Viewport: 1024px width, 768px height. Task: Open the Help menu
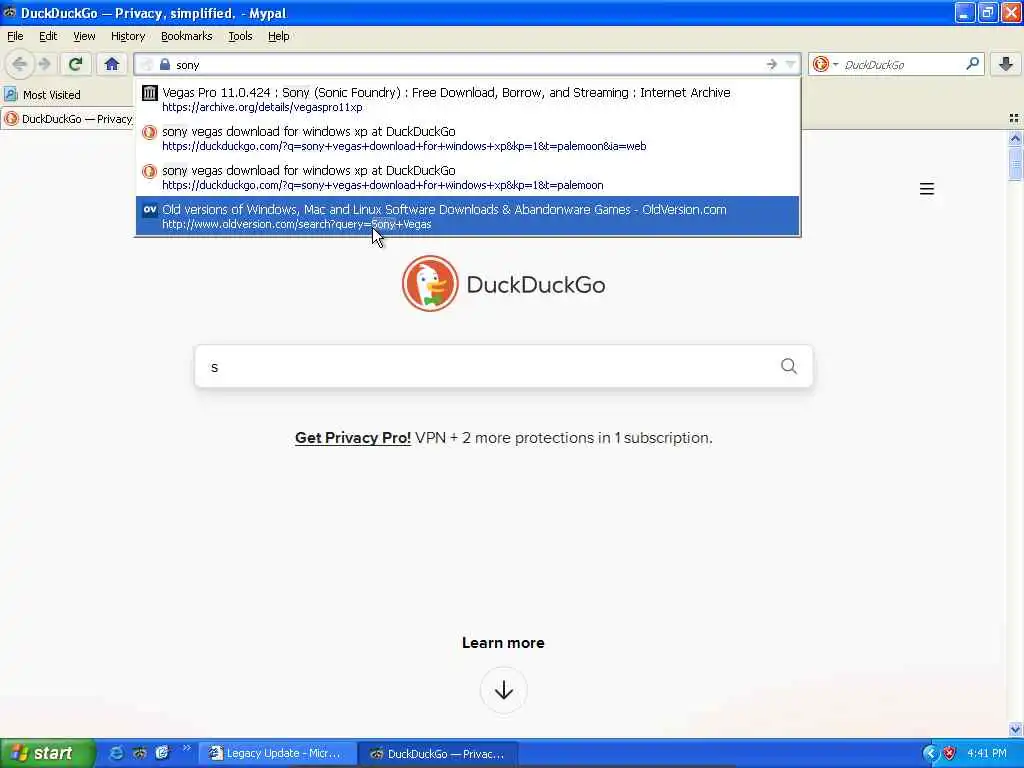pyautogui.click(x=278, y=36)
